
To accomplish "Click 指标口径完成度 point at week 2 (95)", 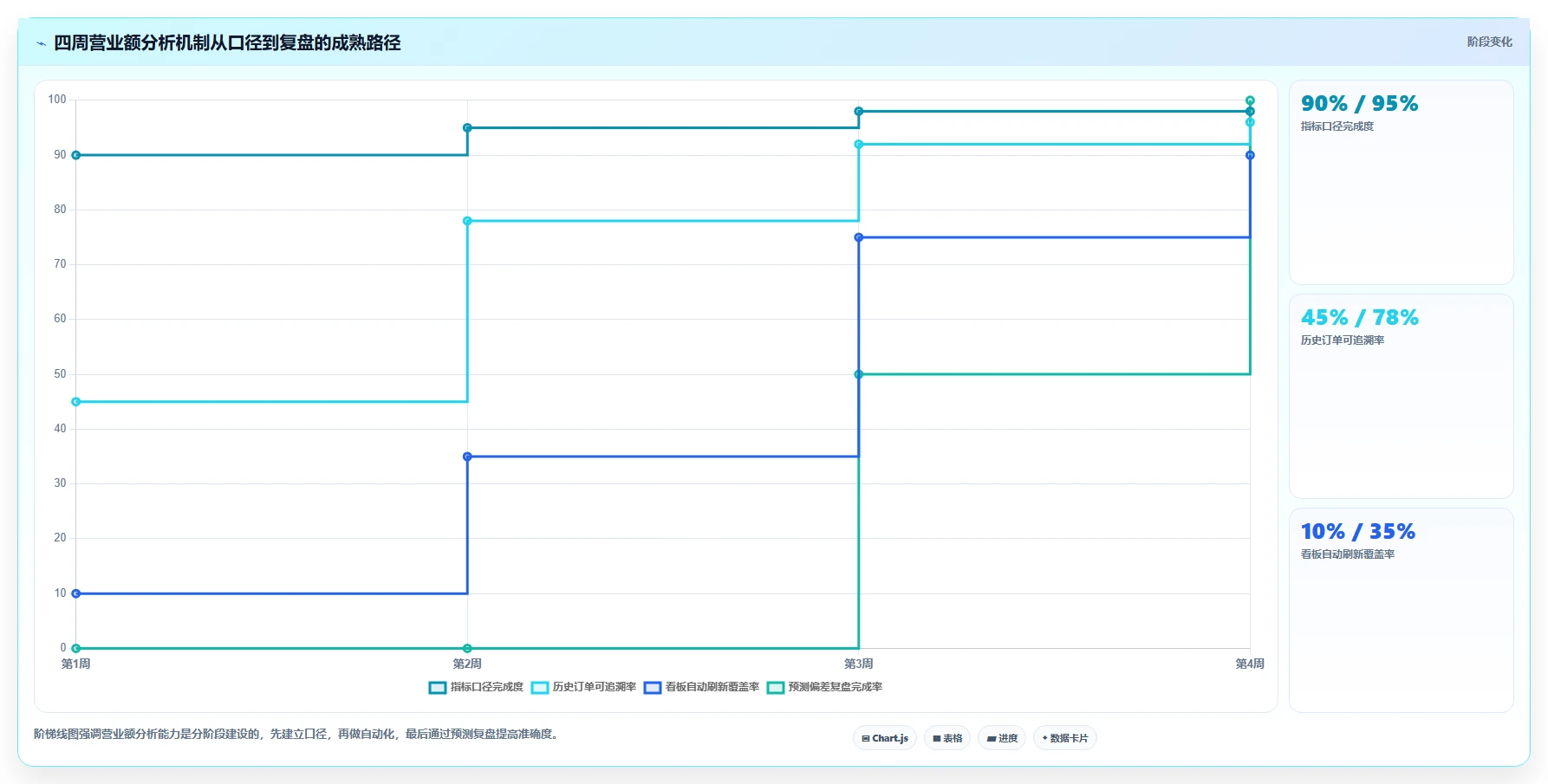I will 467,128.
